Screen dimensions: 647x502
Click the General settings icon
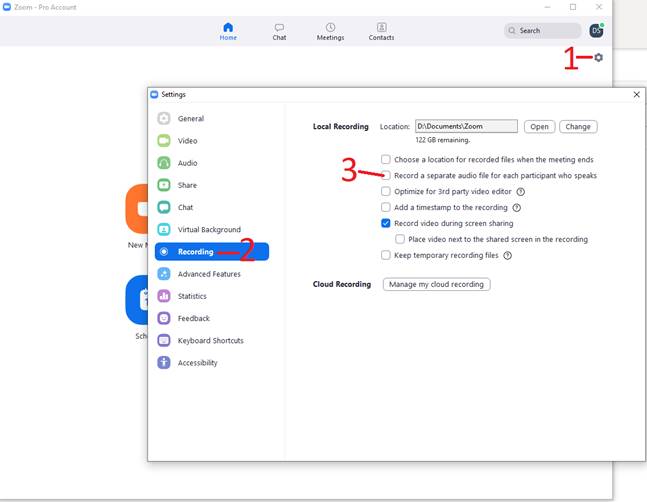[164, 118]
